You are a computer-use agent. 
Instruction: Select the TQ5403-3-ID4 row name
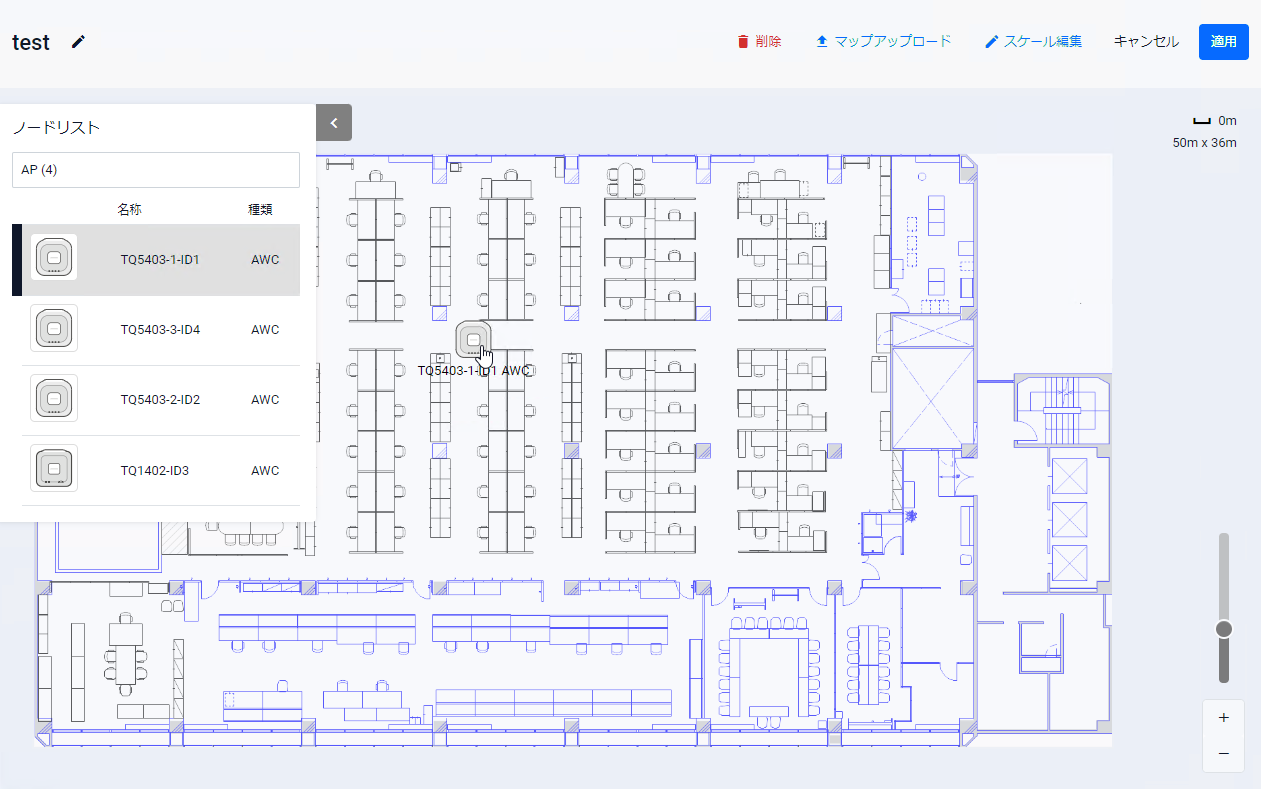[160, 330]
